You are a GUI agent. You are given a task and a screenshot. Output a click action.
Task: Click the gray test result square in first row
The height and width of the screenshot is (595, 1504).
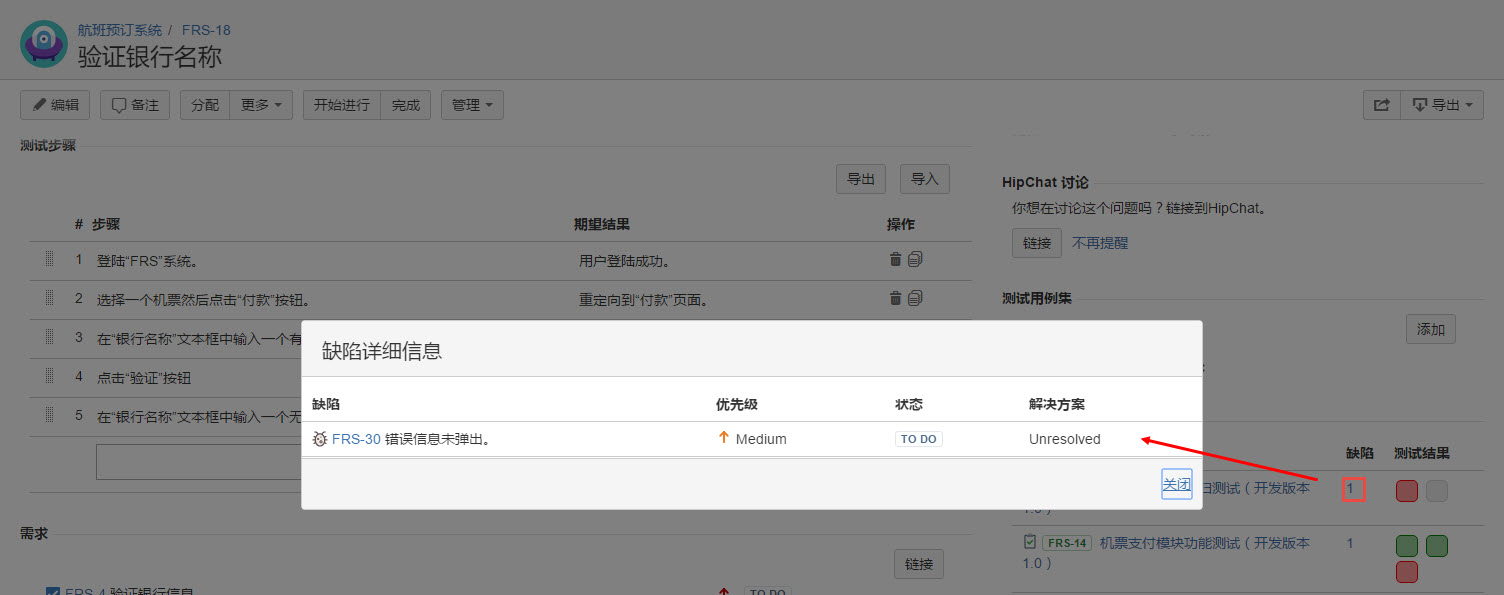(x=1437, y=491)
